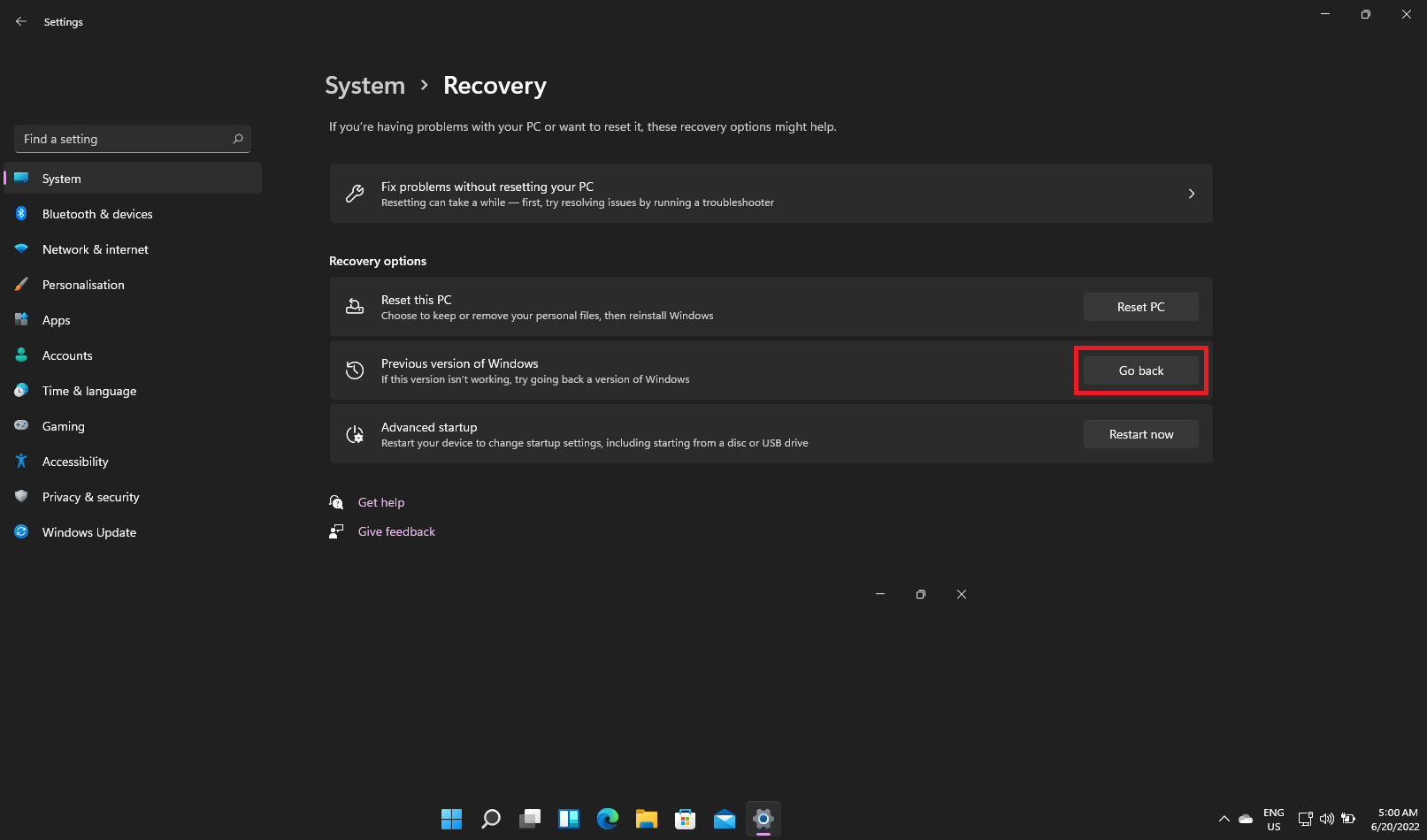
Task: Click ENG US language indicator
Action: pos(1274,820)
